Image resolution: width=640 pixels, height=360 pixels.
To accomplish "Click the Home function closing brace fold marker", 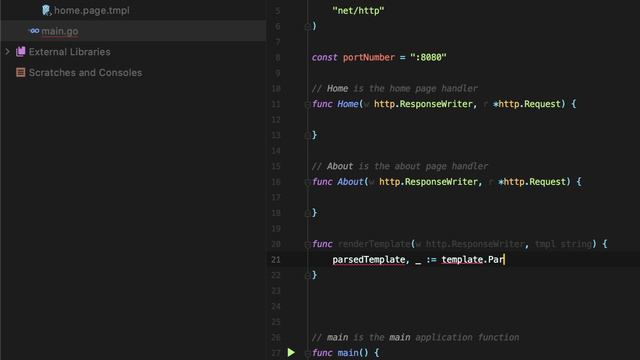I will click(307, 136).
